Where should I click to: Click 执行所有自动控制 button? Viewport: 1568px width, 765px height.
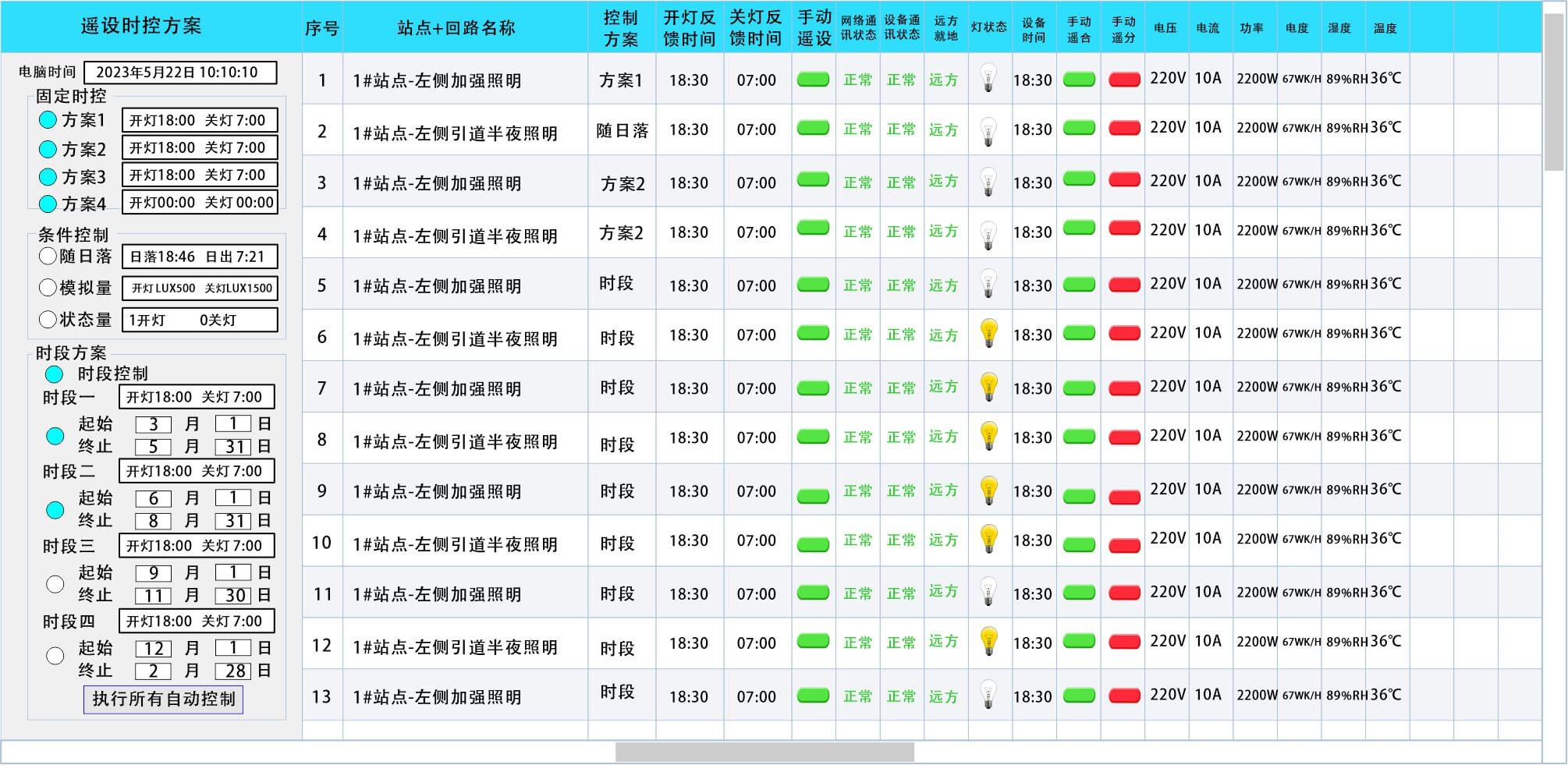(x=163, y=699)
